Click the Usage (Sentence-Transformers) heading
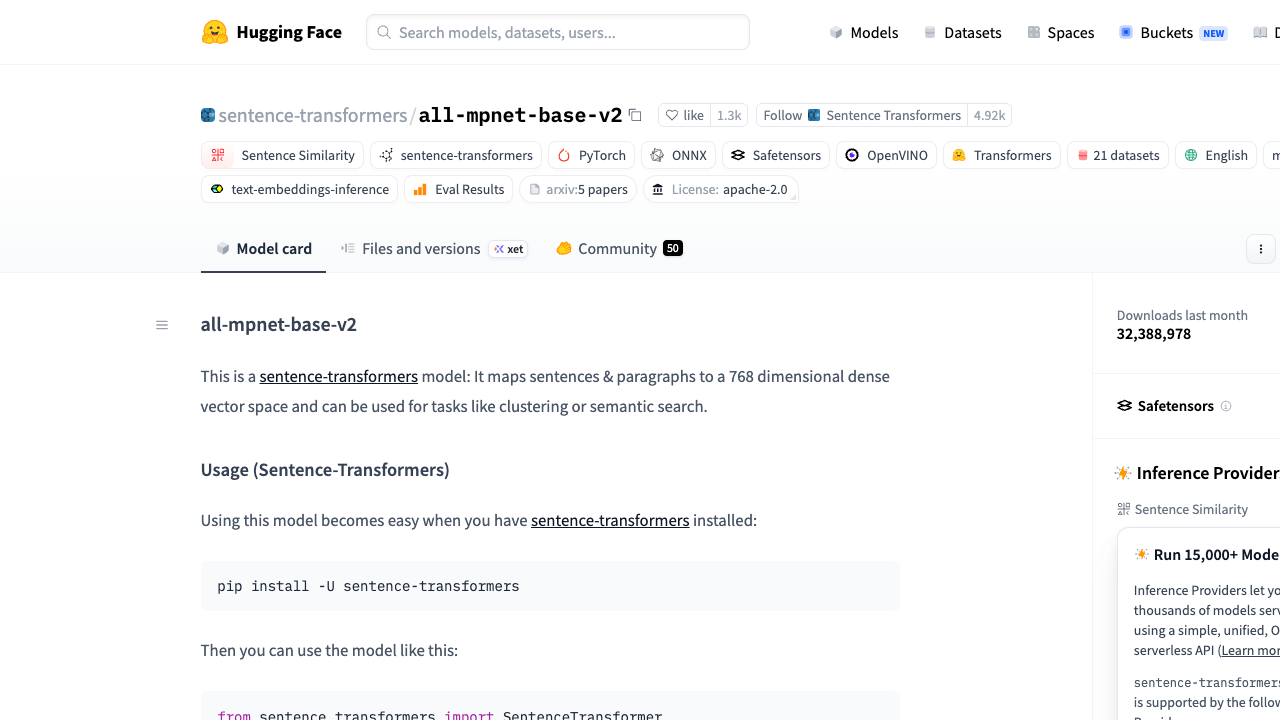This screenshot has height=720, width=1280. point(325,469)
